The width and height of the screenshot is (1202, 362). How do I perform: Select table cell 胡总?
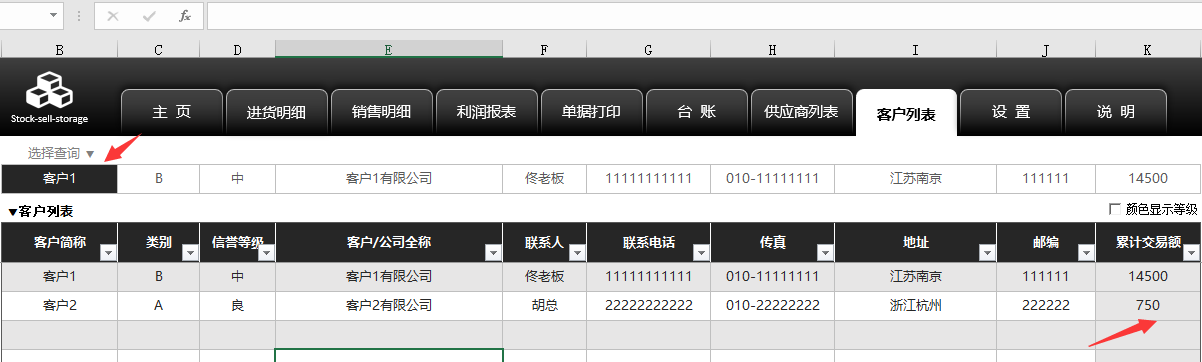tap(544, 305)
